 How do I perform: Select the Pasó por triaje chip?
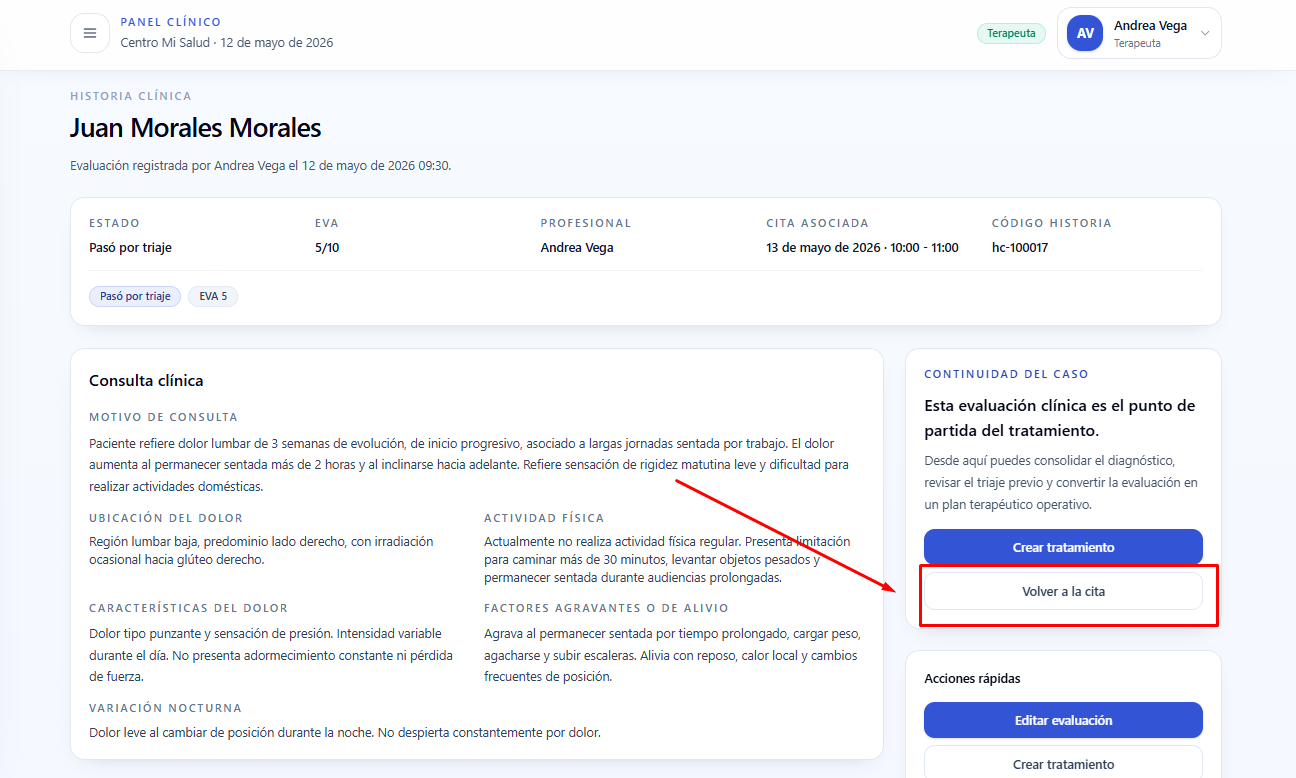[135, 296]
